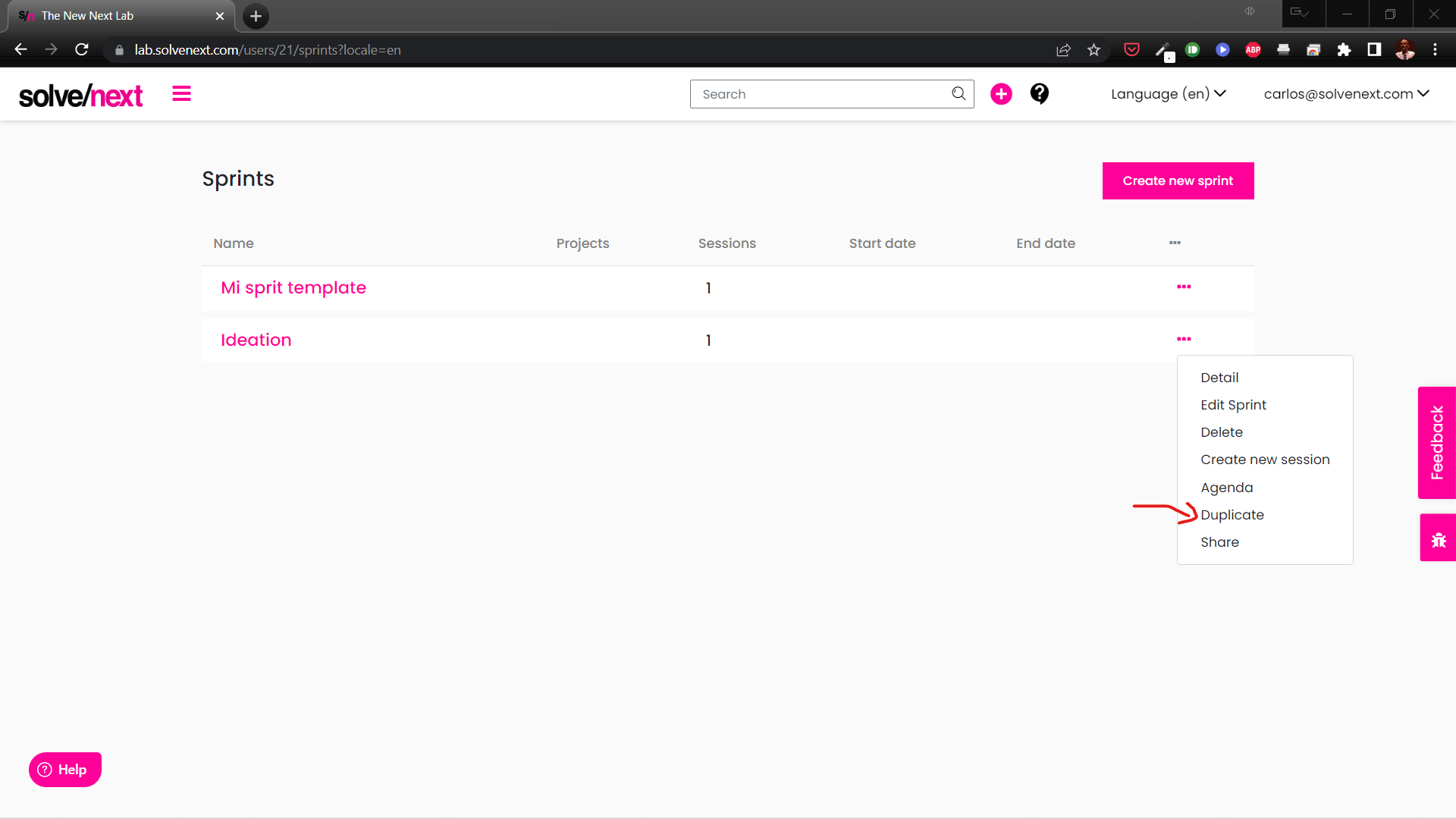Select Create new session option
Screen dimensions: 1456x819
1265,460
